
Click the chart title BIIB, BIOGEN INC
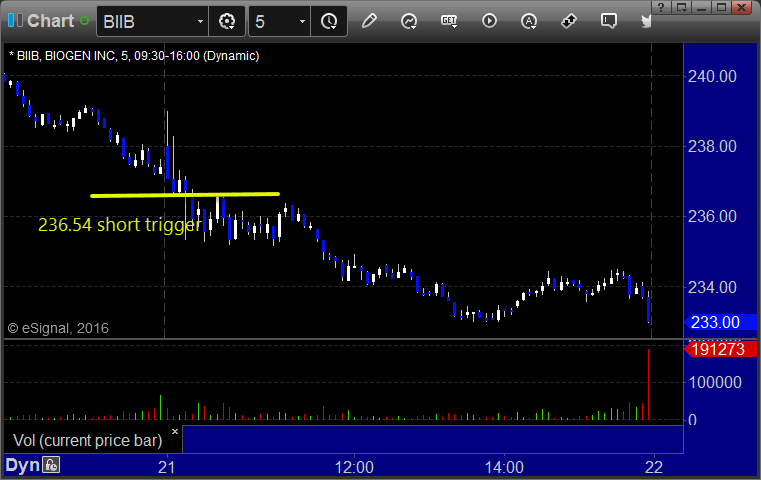tap(134, 56)
